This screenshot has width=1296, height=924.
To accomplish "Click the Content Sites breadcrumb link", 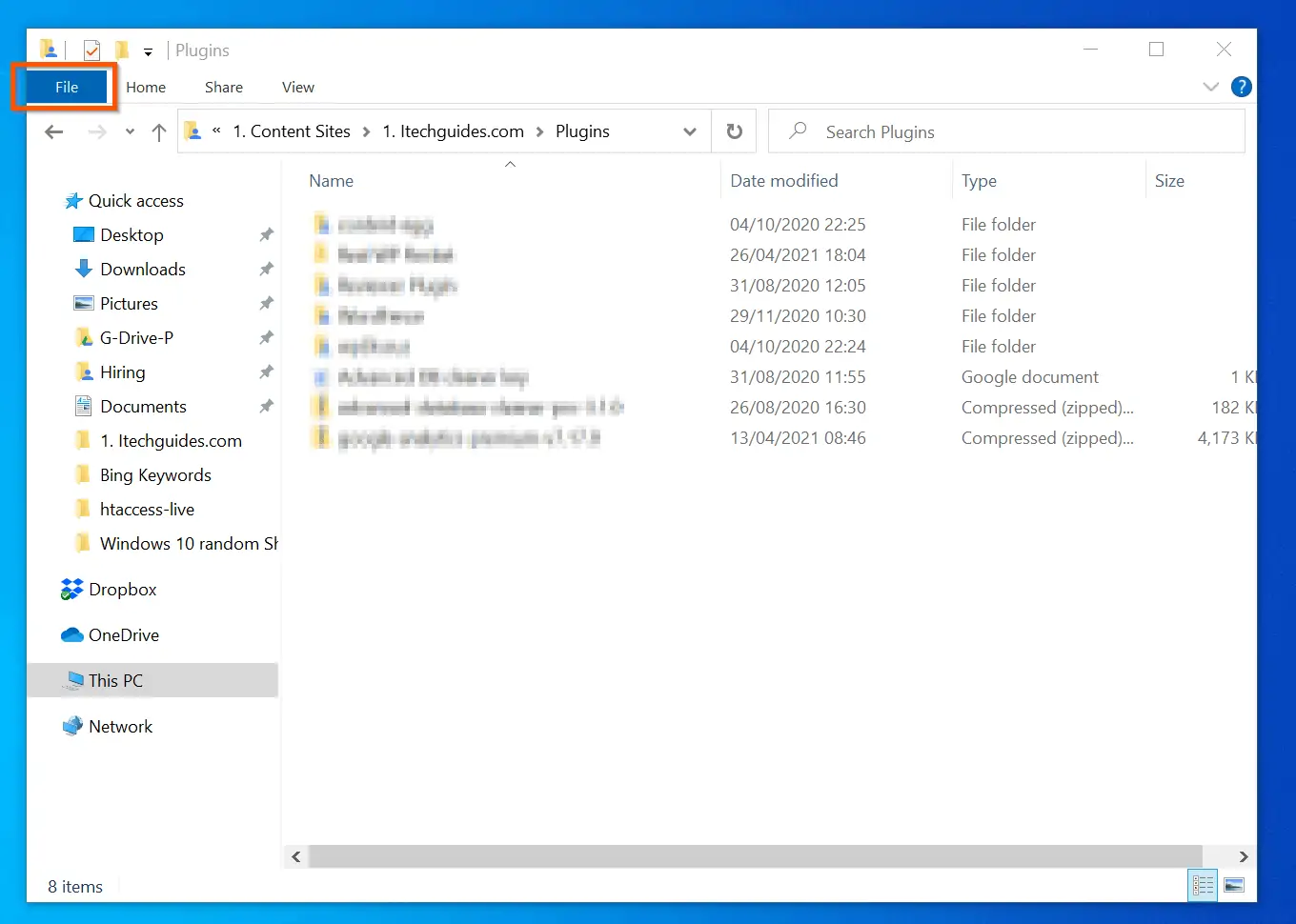I will 292,131.
